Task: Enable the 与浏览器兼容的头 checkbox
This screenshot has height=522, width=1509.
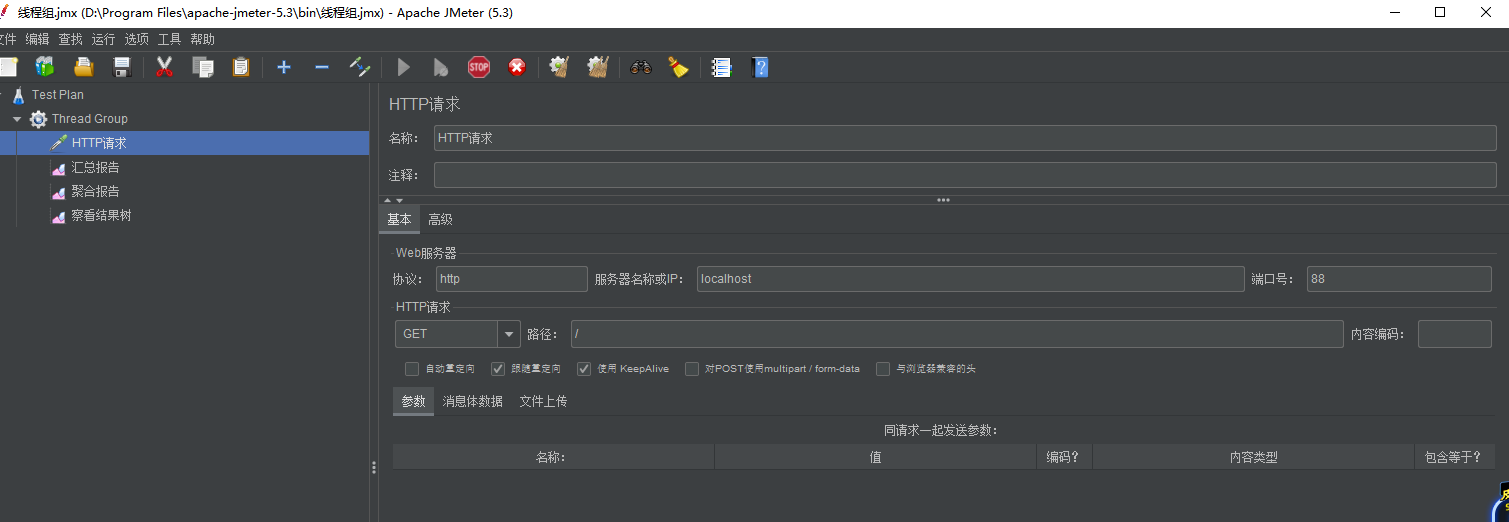Action: pyautogui.click(x=883, y=369)
